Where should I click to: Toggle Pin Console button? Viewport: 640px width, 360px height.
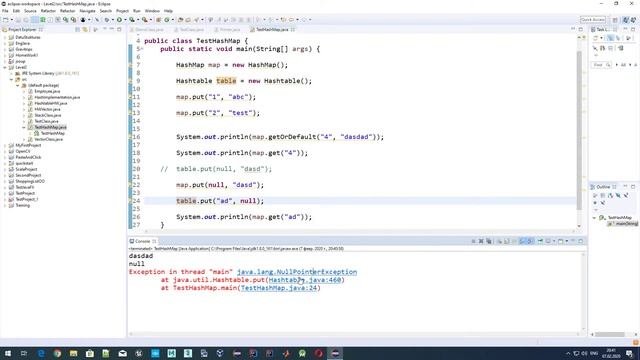[540, 241]
